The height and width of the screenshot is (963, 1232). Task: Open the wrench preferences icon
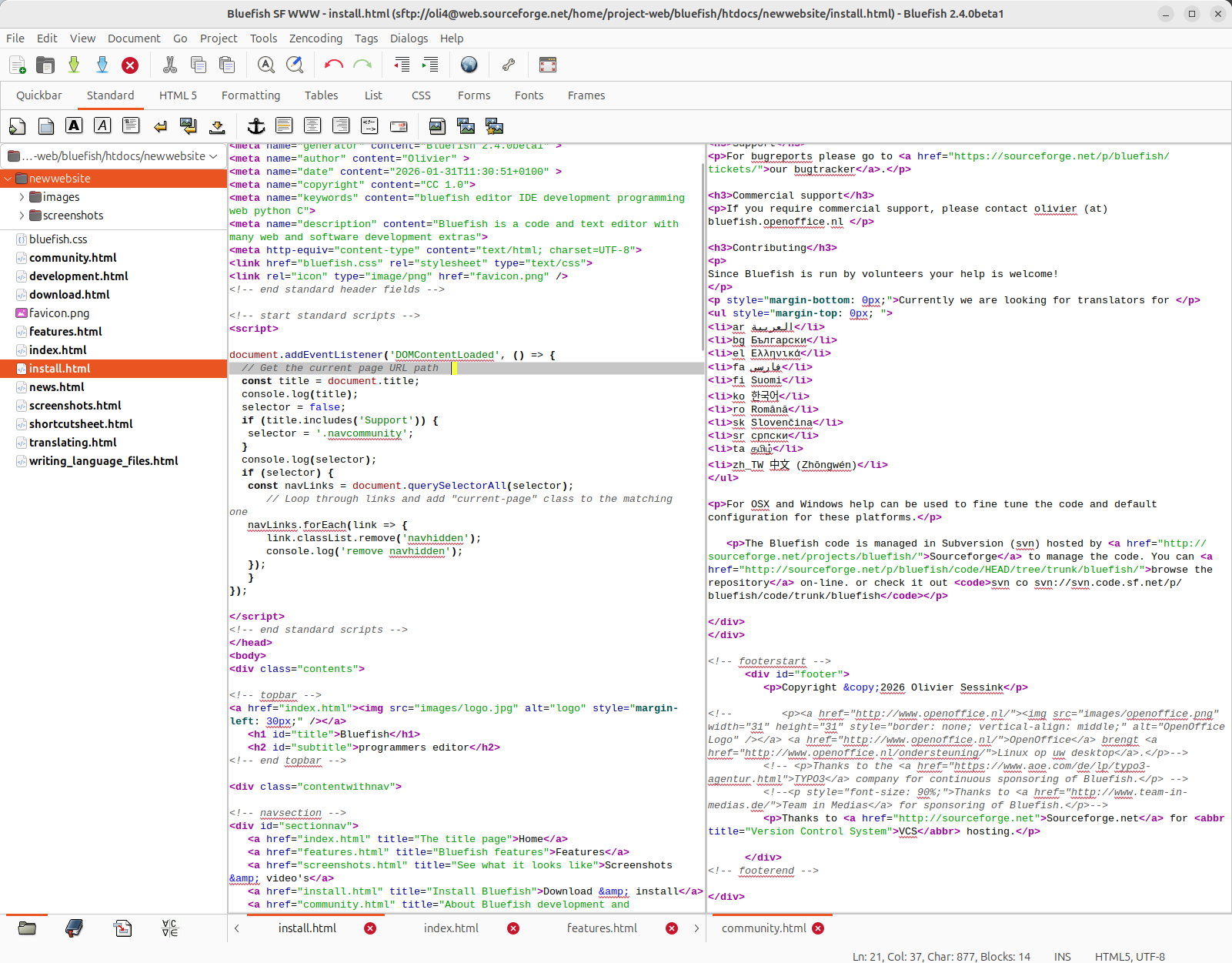click(509, 65)
